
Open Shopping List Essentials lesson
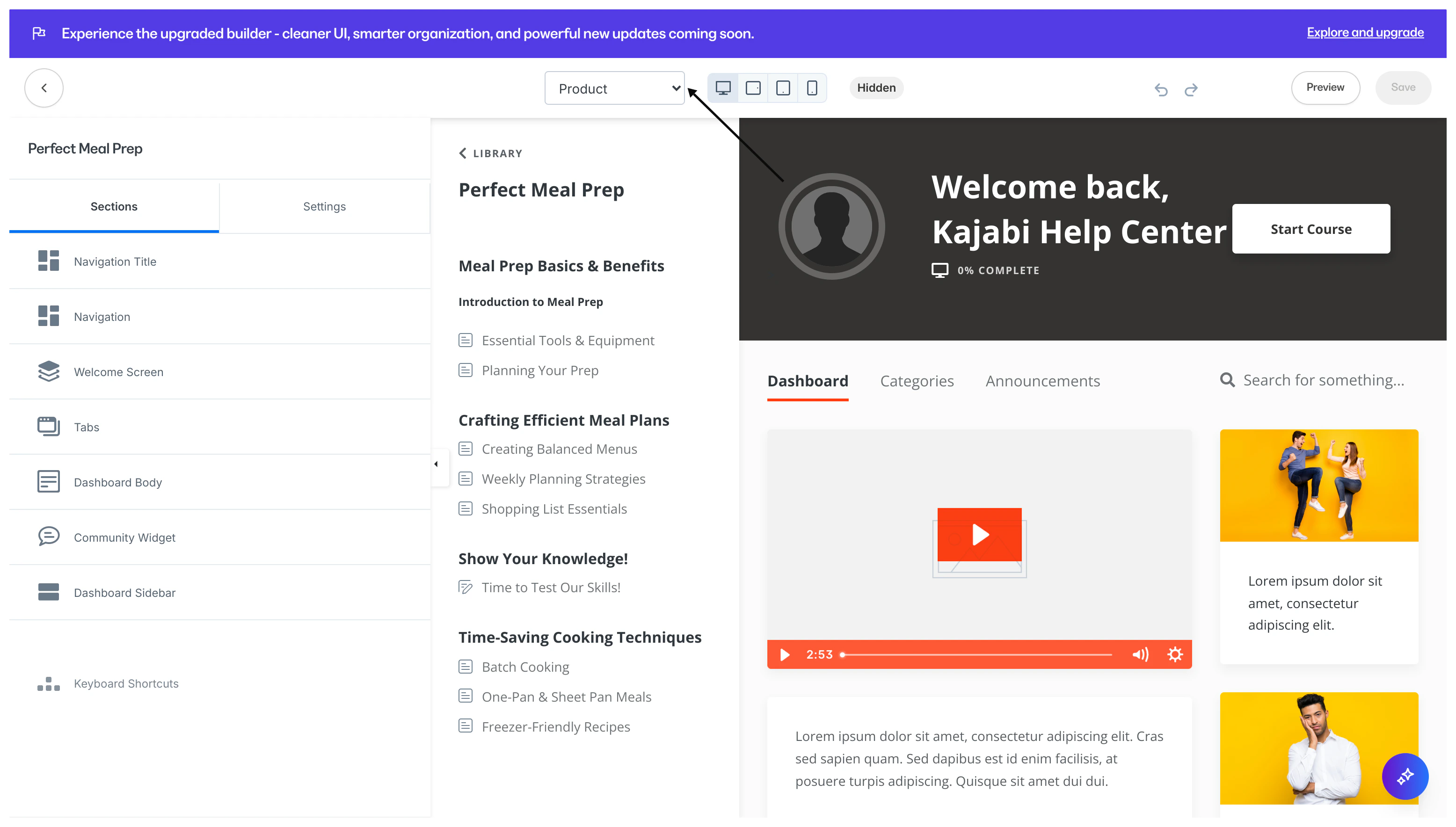543,509
